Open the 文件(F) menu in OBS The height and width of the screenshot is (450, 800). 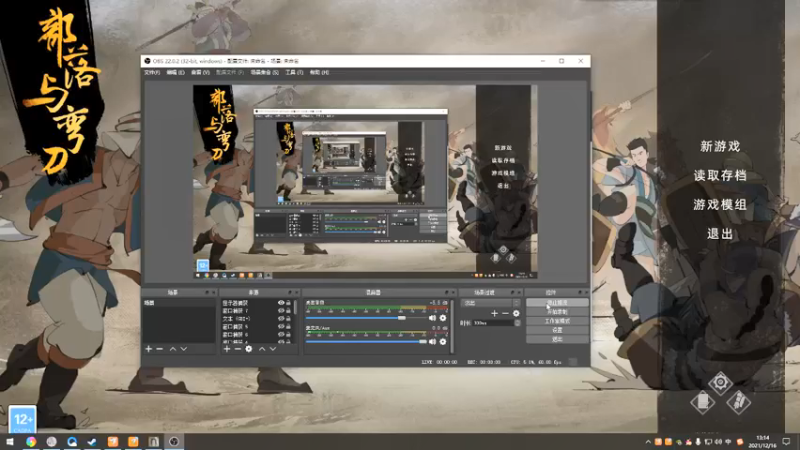[152, 72]
